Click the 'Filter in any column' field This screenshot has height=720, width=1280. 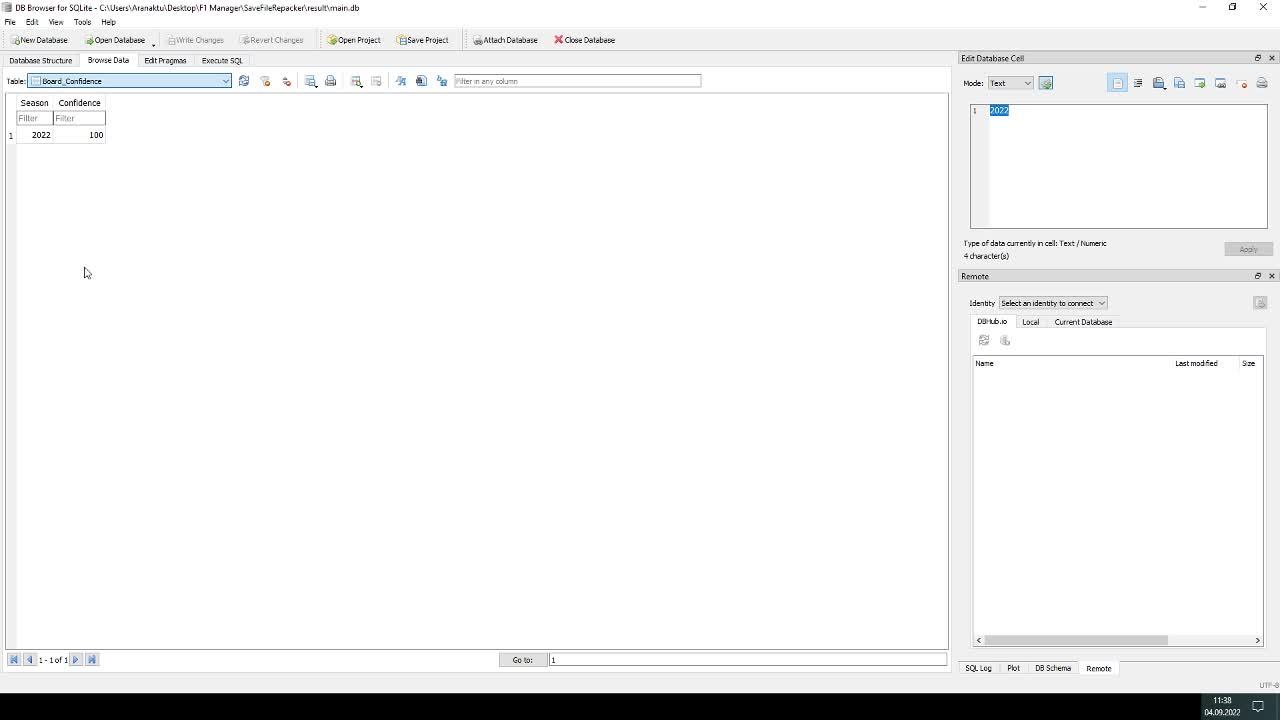point(577,81)
